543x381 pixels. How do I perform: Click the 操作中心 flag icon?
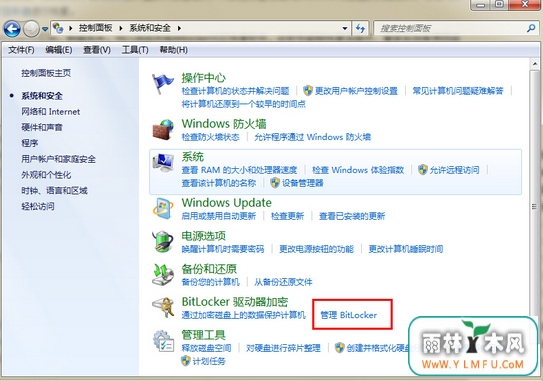point(162,83)
